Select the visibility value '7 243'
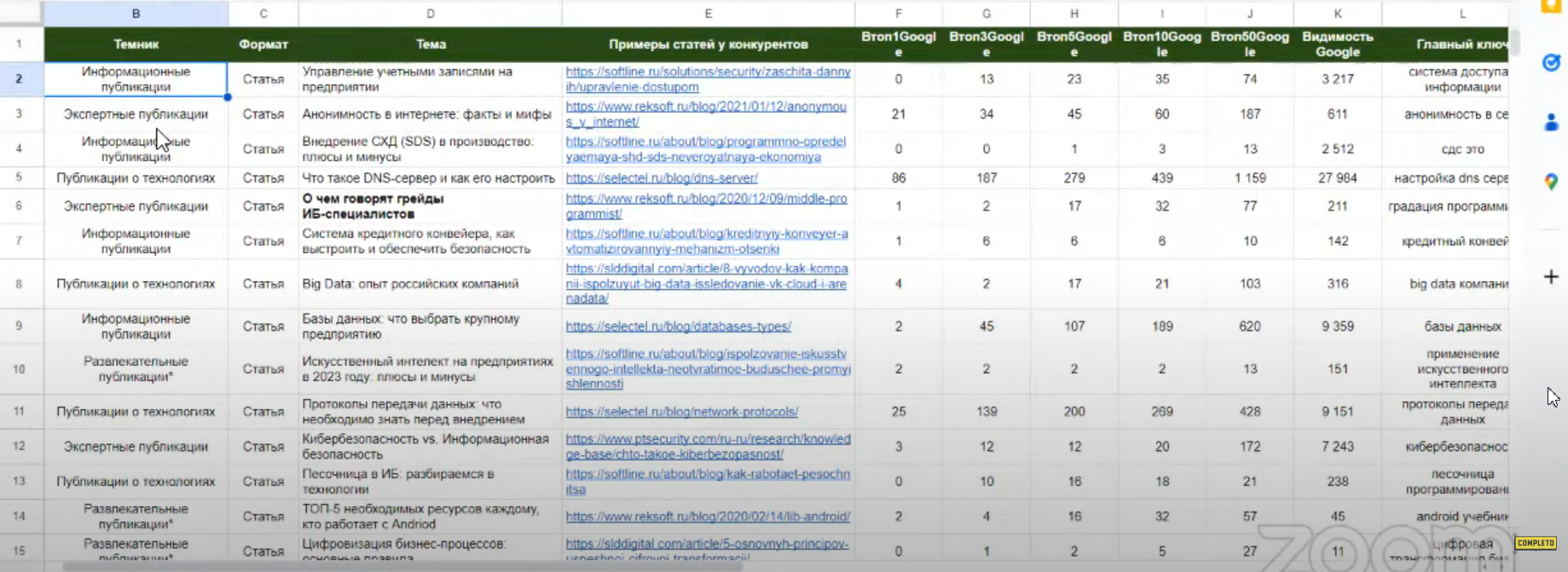This screenshot has height=572, width=1568. coord(1338,447)
